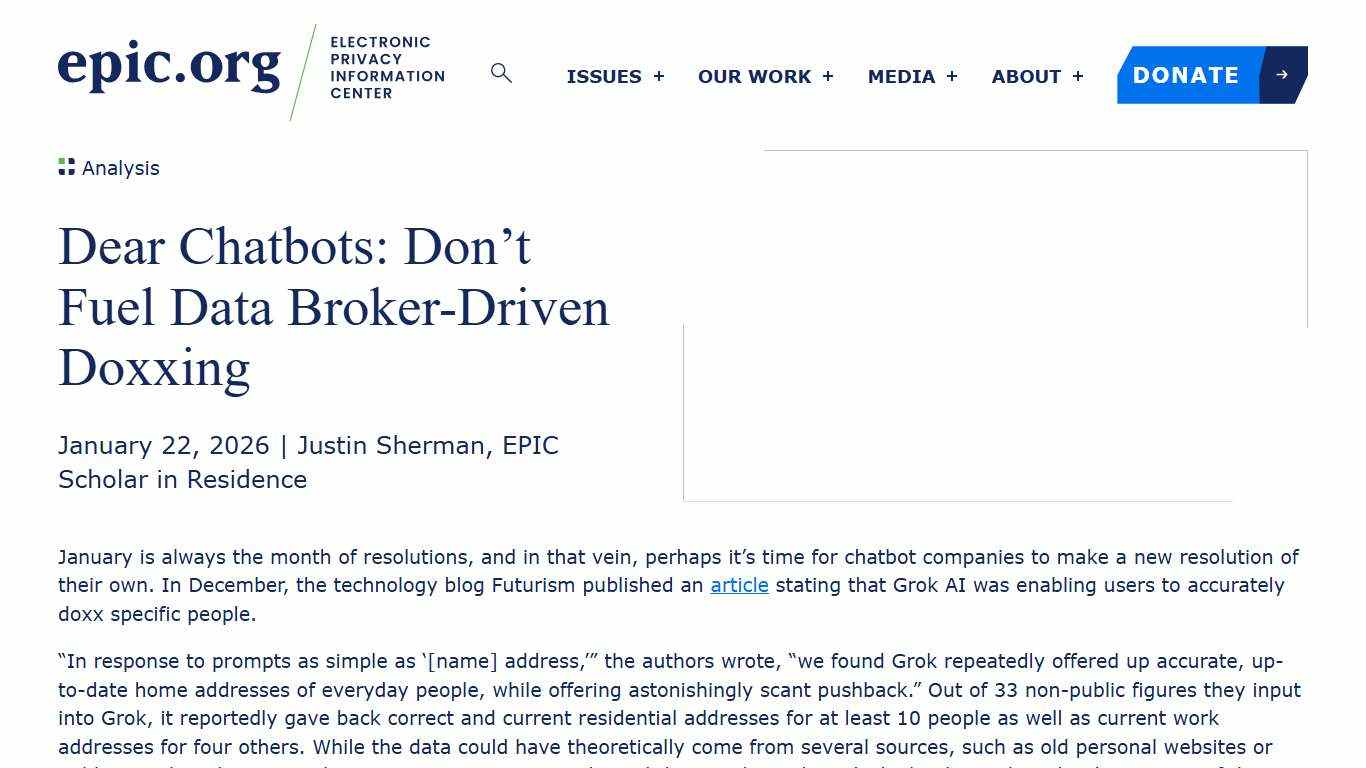Click the arrow icon beside DONATE
This screenshot has width=1366, height=768.
click(x=1283, y=73)
